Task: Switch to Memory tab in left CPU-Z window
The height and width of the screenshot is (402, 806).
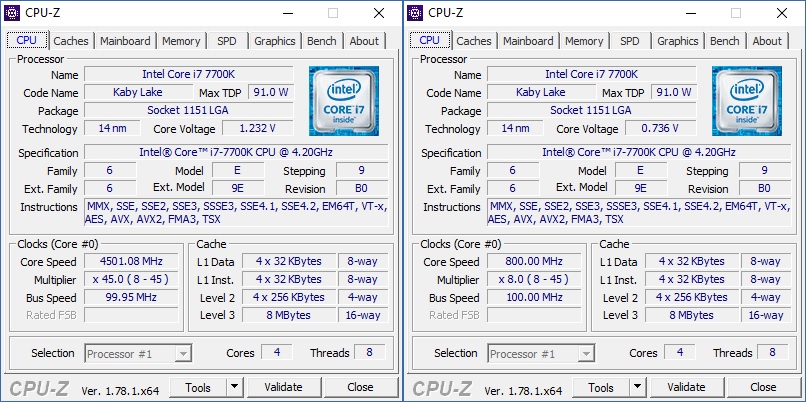Action: click(x=181, y=41)
